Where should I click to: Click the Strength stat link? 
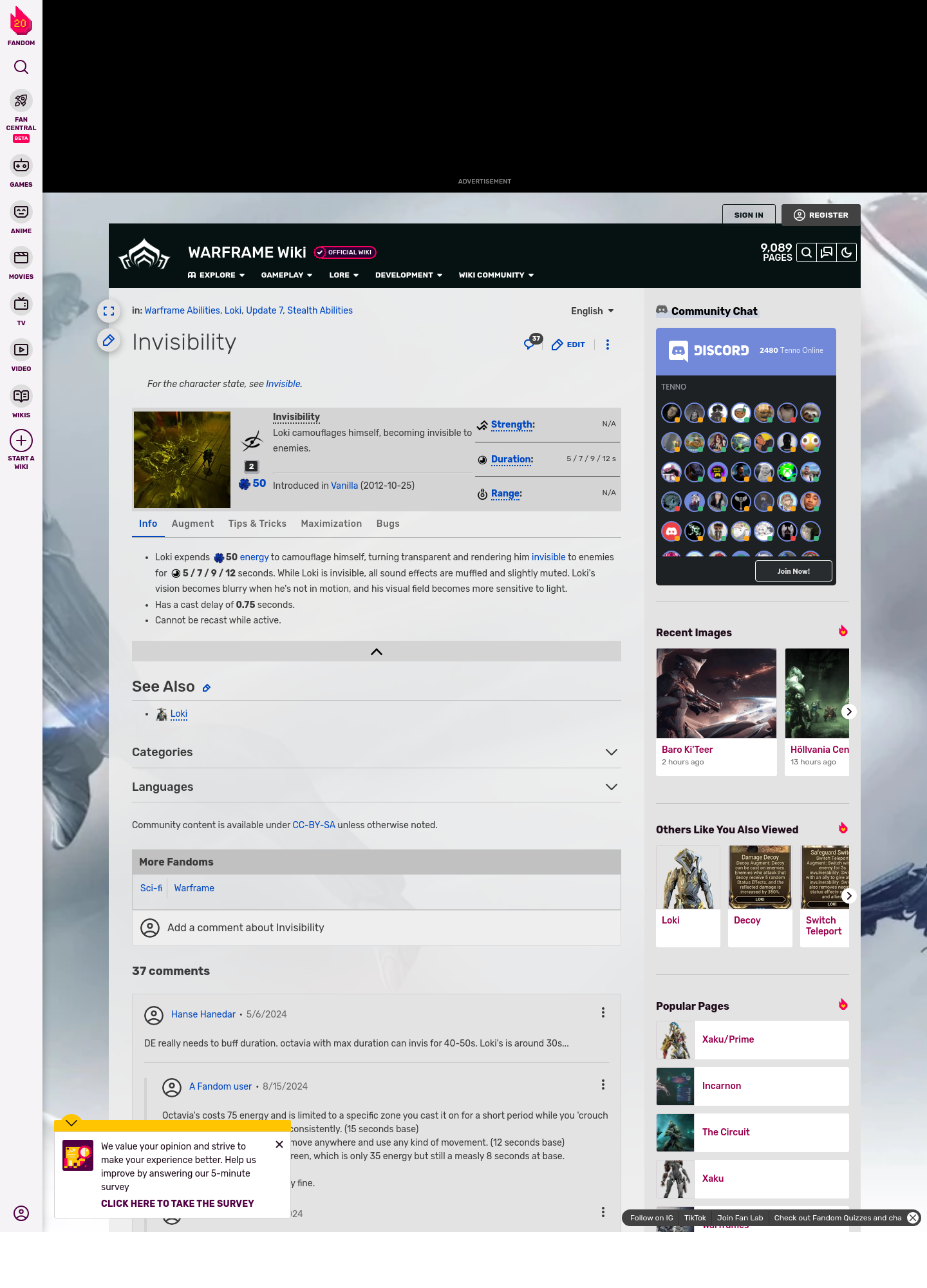(x=512, y=424)
